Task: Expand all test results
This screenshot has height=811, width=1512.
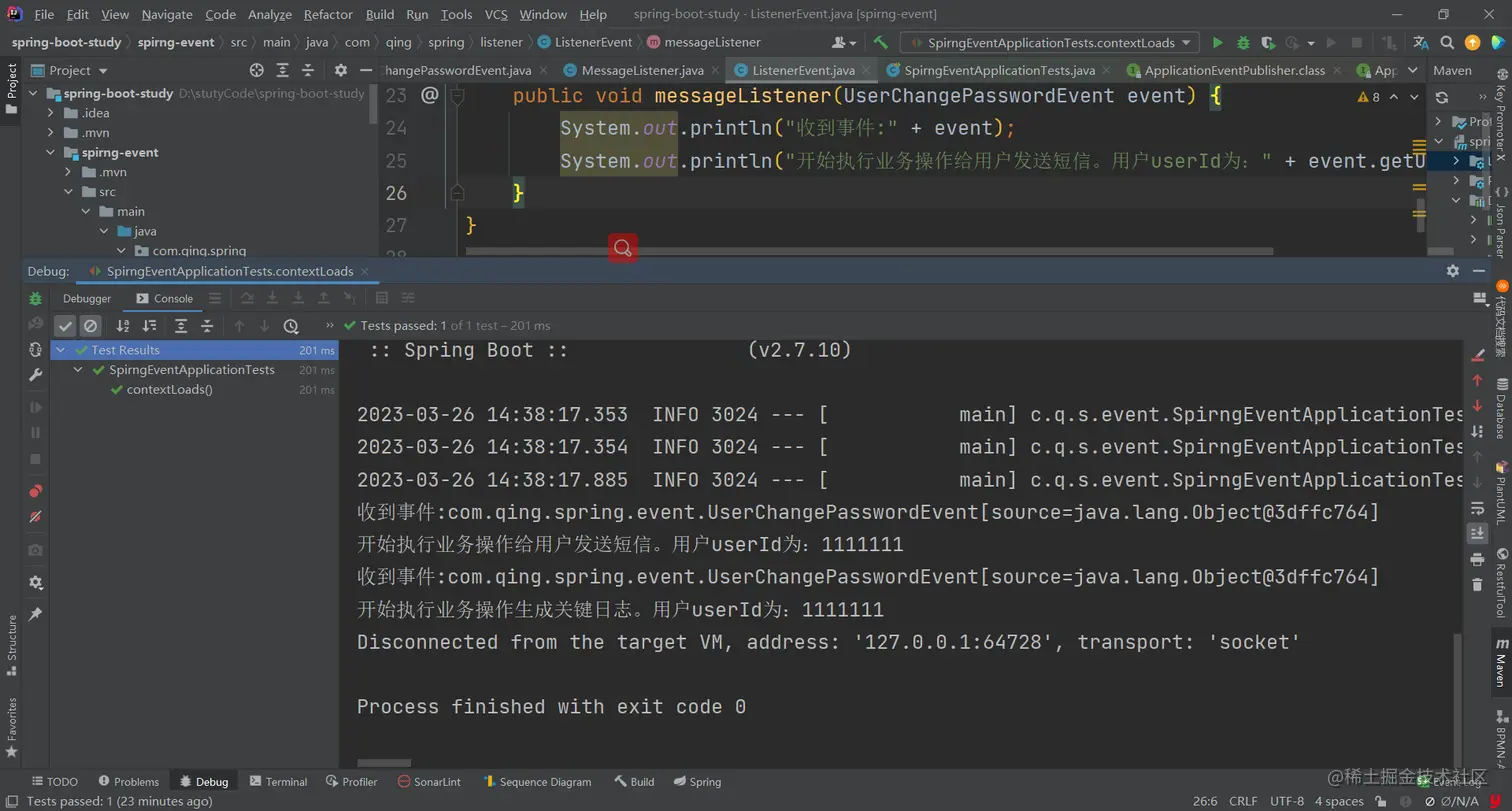Action: (x=181, y=326)
